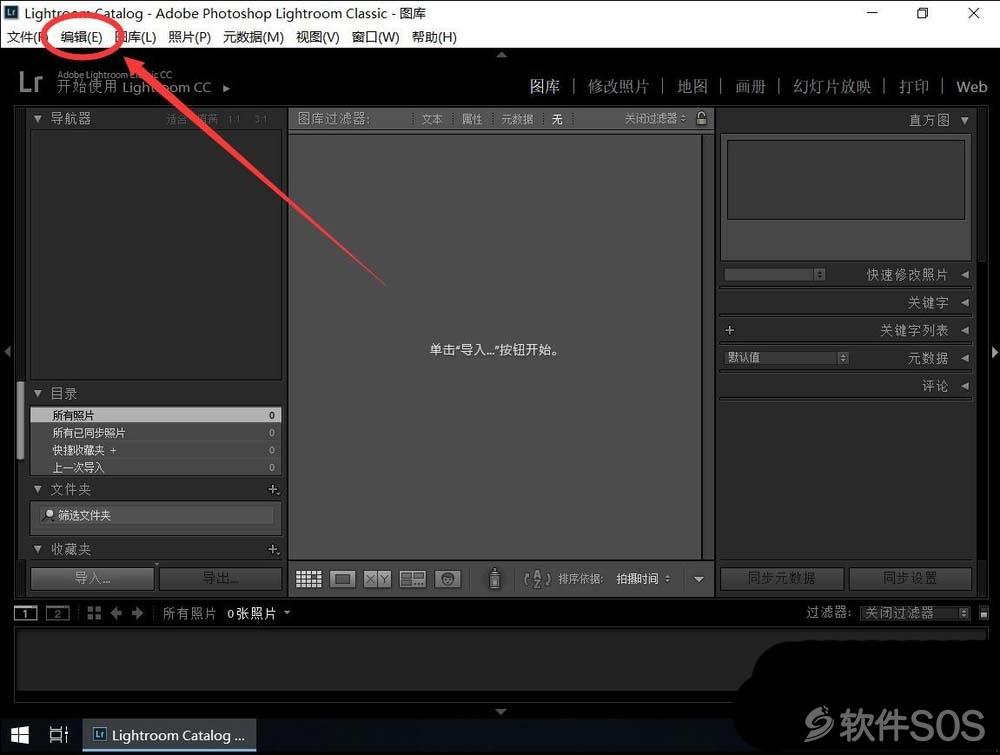Switch to grid view in the toolbar
This screenshot has height=755, width=1000.
click(x=309, y=579)
